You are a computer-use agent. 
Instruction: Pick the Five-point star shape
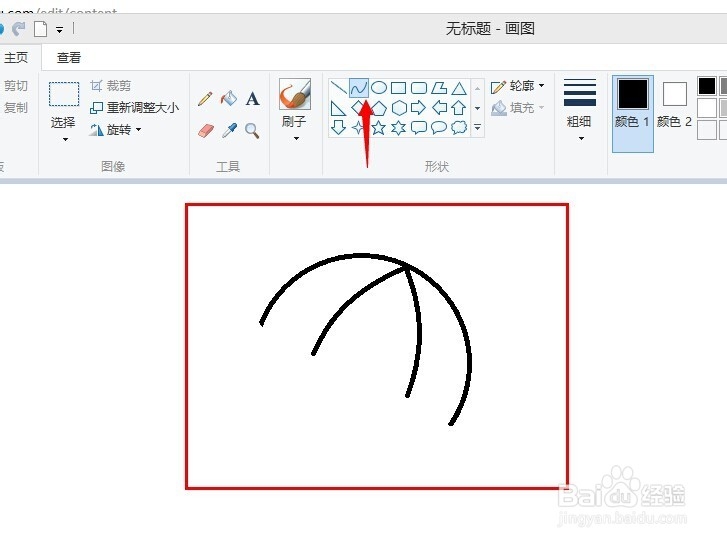[x=379, y=127]
